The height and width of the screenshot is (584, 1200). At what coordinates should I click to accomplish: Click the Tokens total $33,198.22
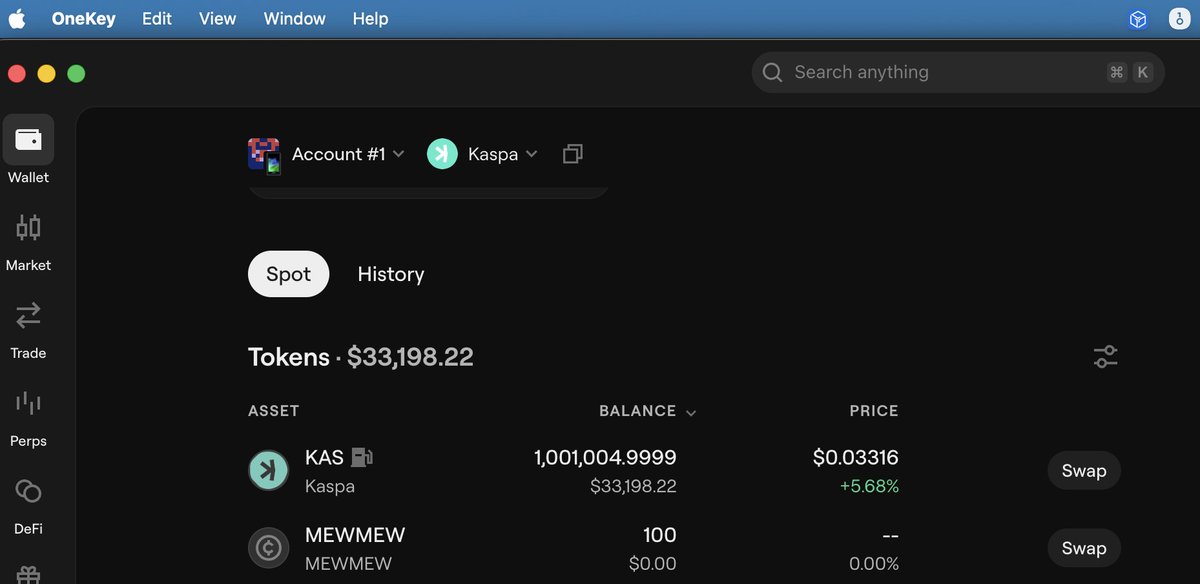tap(410, 357)
